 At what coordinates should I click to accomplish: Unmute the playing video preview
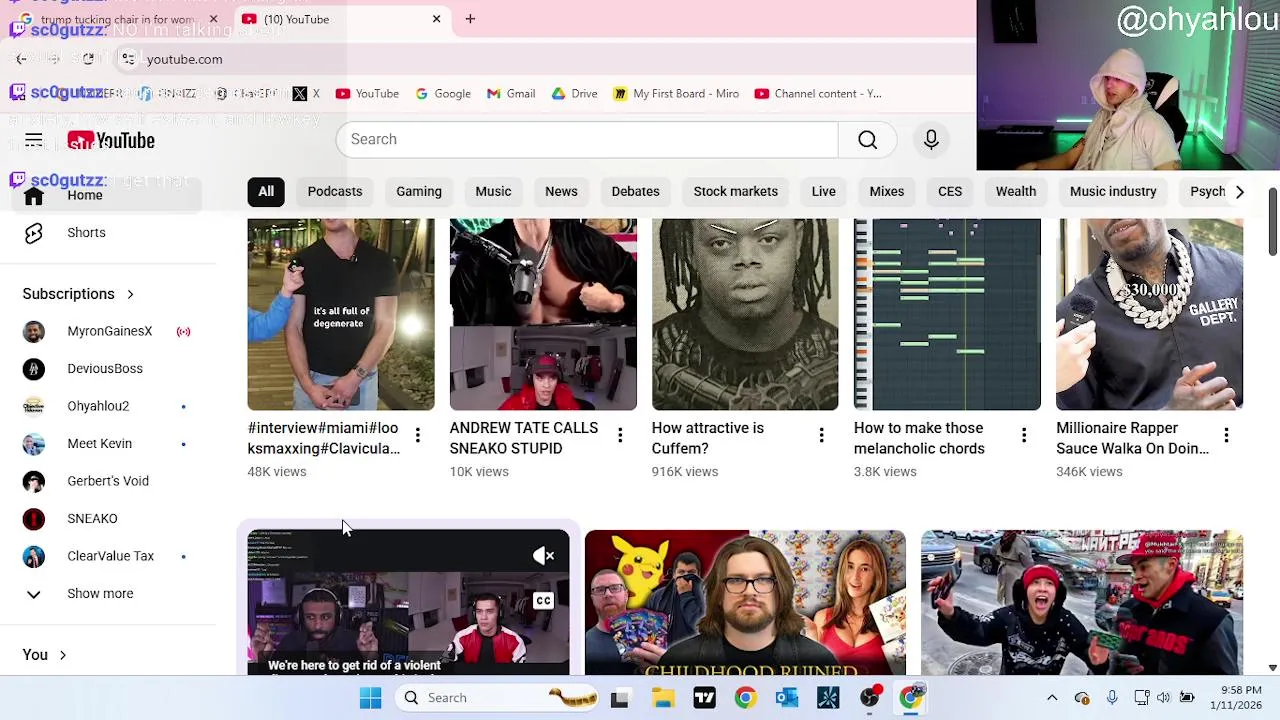click(543, 556)
